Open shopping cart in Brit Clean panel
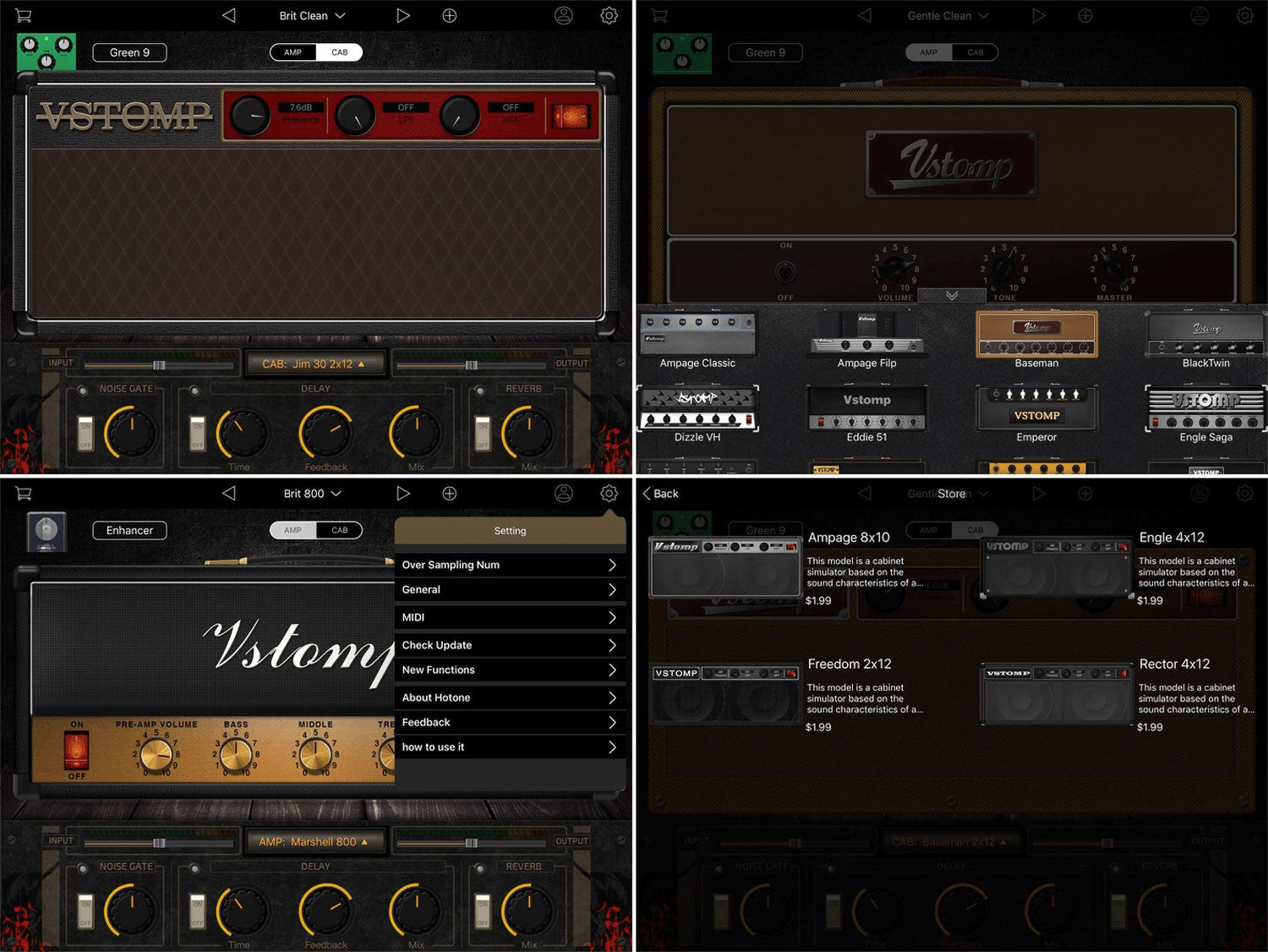The width and height of the screenshot is (1268, 952). 24,15
